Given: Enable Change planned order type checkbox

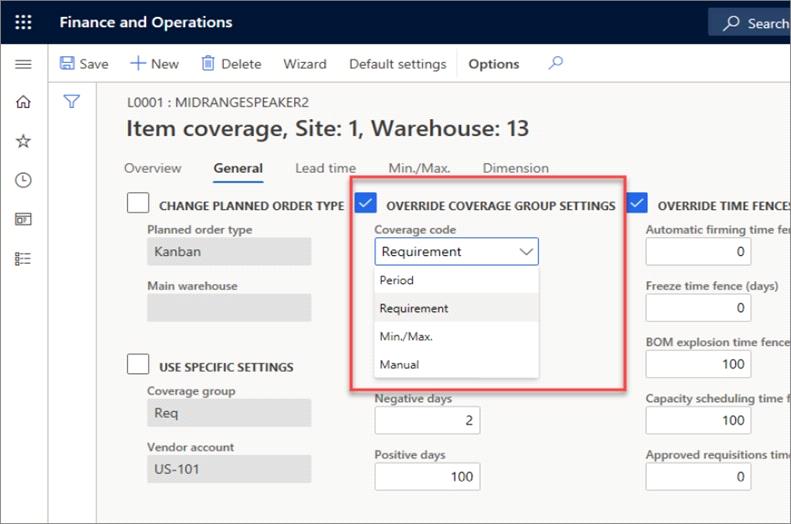Looking at the screenshot, I should pos(138,203).
